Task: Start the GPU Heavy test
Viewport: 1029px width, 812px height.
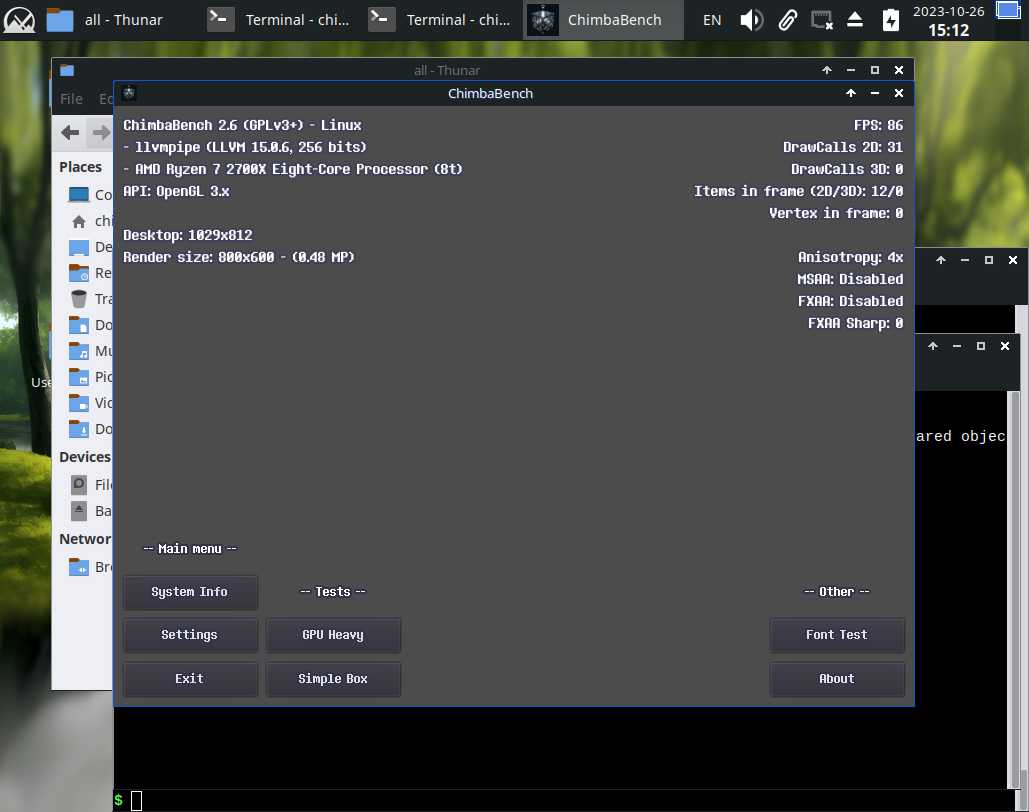Action: pos(333,635)
